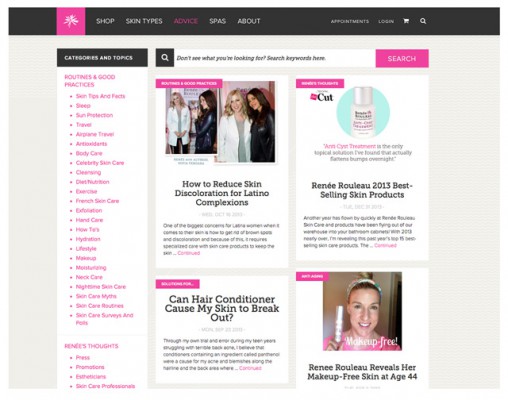Select Antioxidants topic
Screen dimensions: 508x400
point(91,144)
